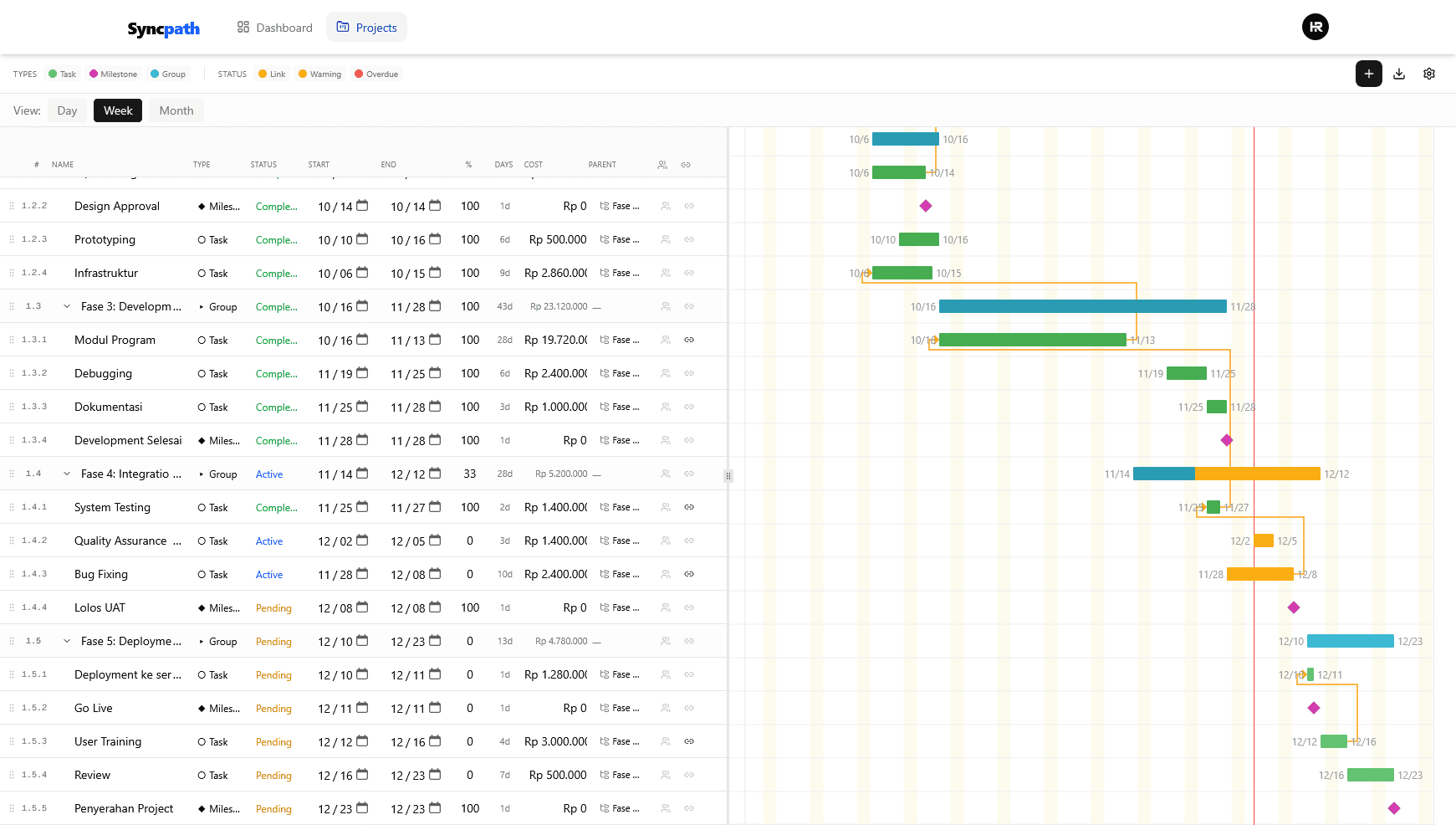1456x825 pixels.
Task: Click the Go Live milestone diamond on the timeline
Action: 1313,707
